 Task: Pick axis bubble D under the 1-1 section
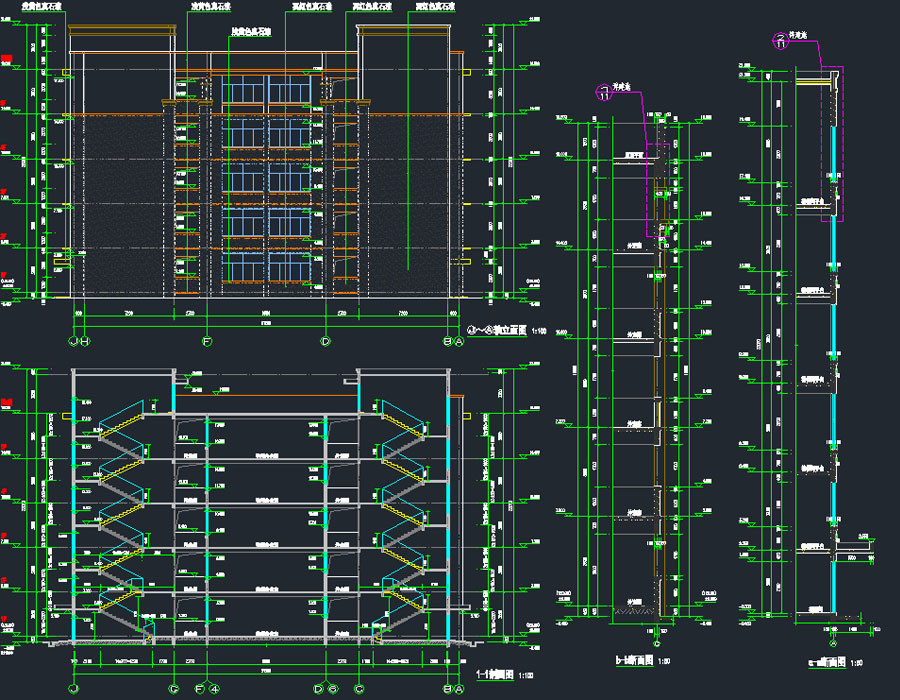(319, 689)
